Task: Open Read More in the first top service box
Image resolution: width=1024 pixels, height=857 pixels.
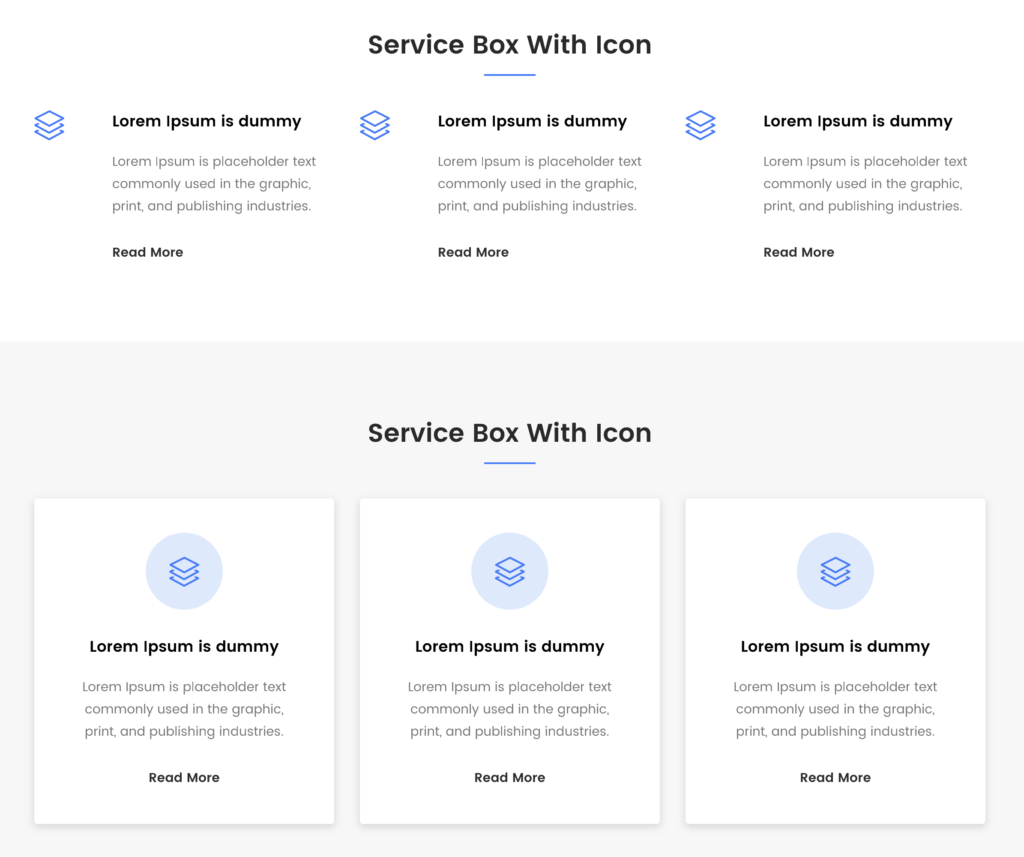Action: click(x=147, y=252)
